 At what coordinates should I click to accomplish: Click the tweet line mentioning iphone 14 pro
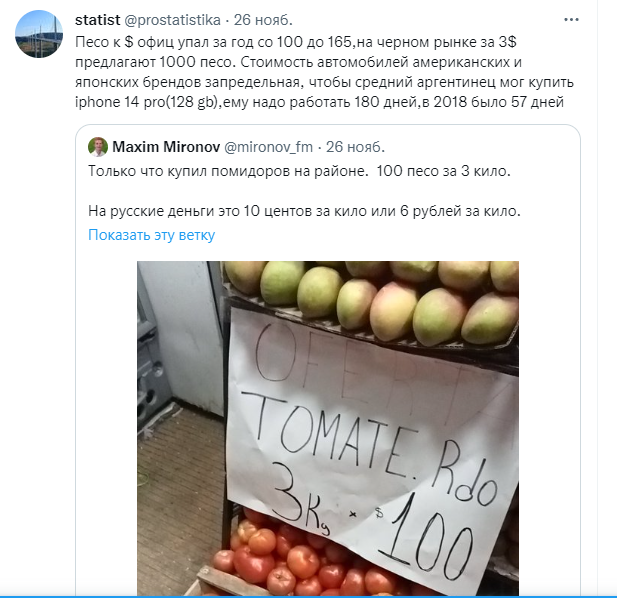pos(319,102)
